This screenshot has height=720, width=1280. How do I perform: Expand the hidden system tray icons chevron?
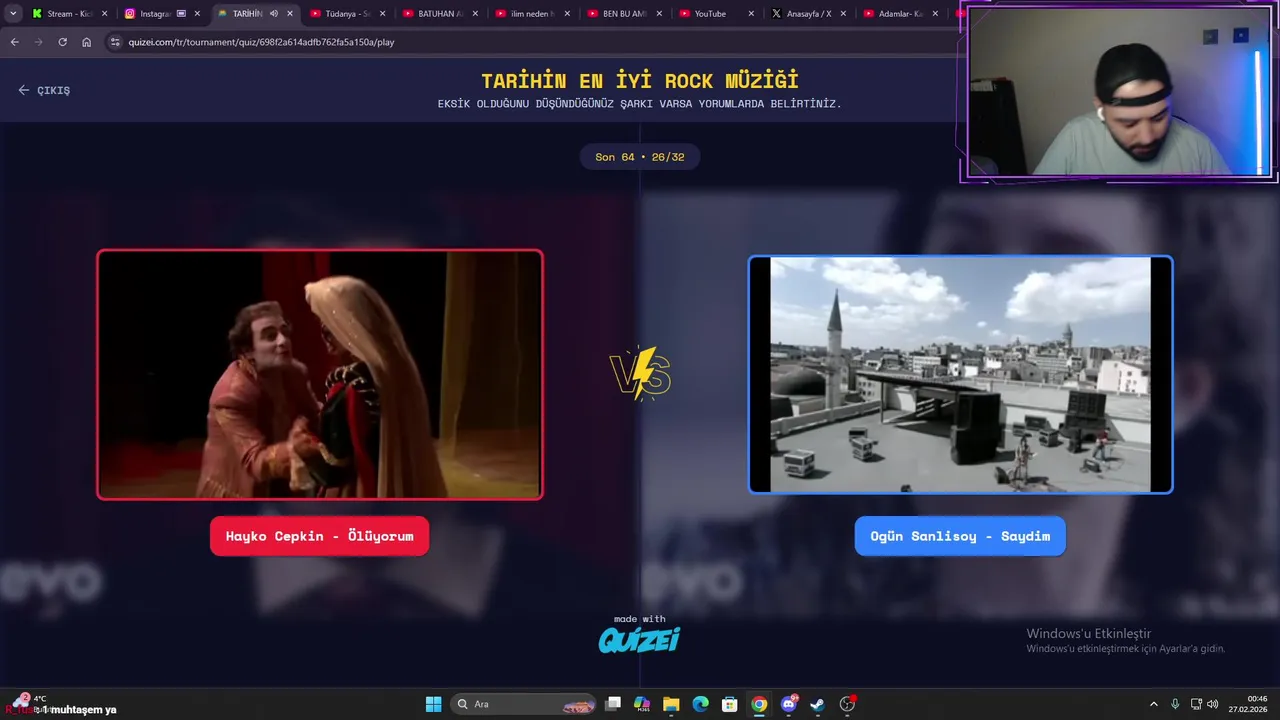tap(1153, 704)
